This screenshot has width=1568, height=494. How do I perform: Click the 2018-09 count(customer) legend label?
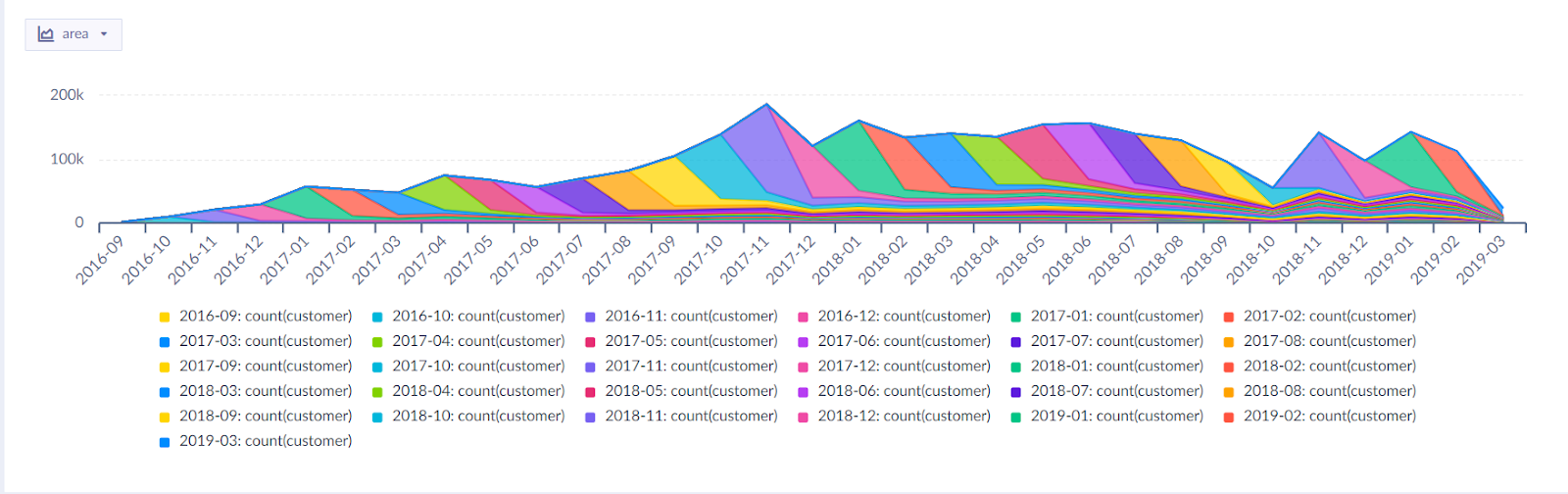pyautogui.click(x=266, y=417)
